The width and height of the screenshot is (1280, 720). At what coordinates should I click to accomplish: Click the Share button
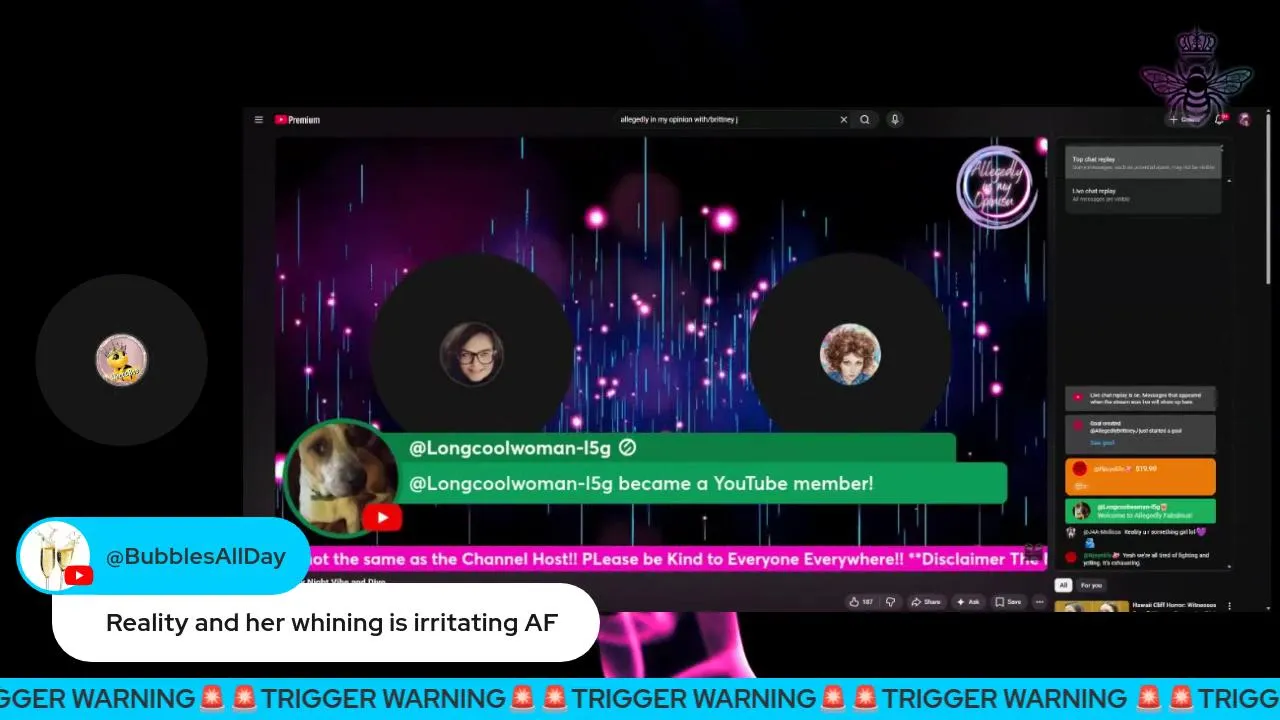(x=925, y=602)
